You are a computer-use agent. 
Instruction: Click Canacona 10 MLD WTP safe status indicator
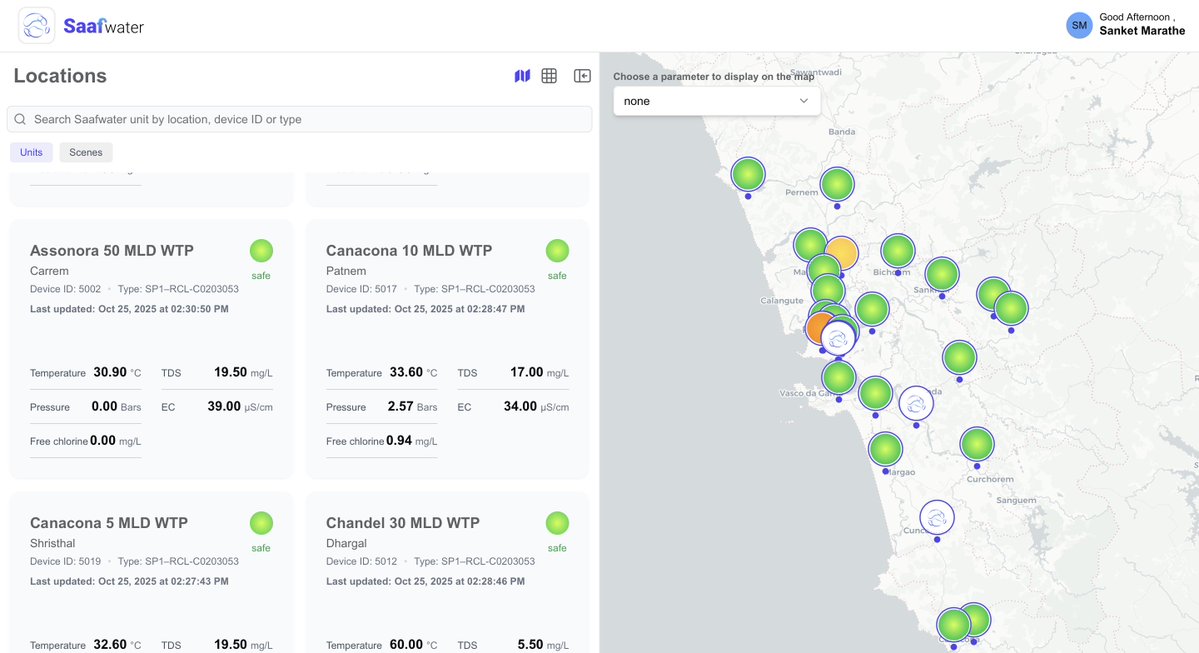point(557,251)
